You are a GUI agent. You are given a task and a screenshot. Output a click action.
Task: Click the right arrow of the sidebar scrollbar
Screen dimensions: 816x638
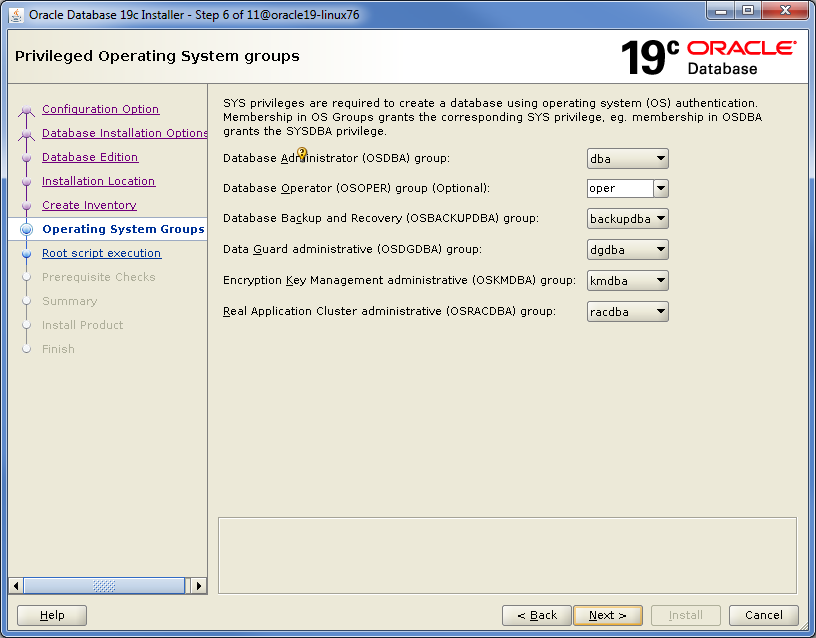tap(199, 586)
